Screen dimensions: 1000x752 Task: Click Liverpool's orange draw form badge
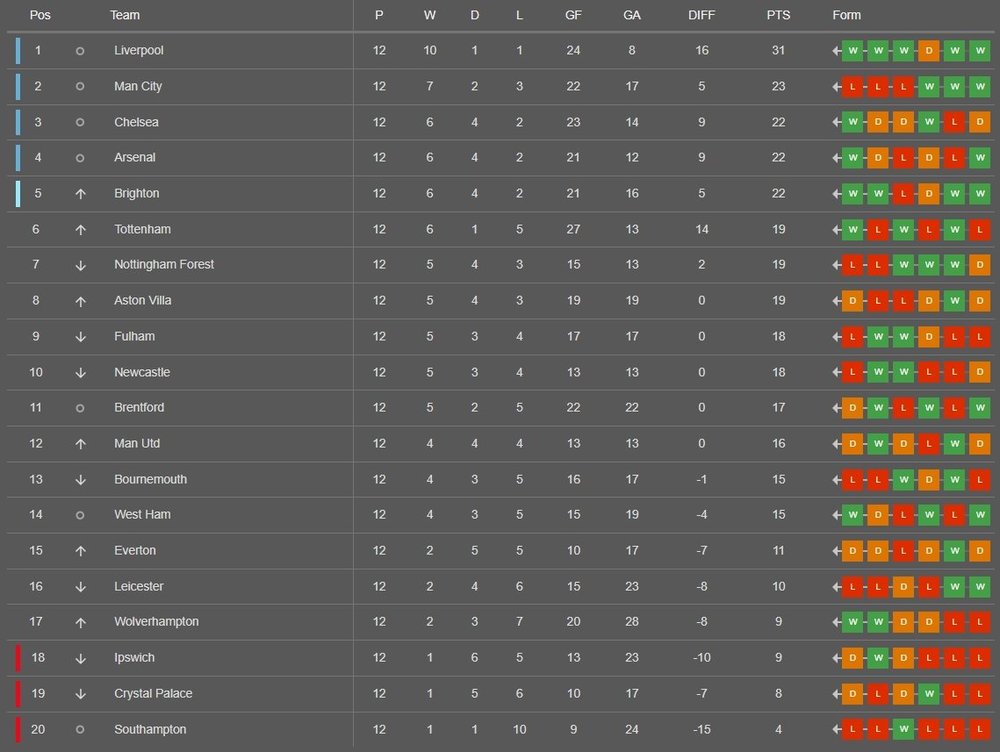coord(929,51)
